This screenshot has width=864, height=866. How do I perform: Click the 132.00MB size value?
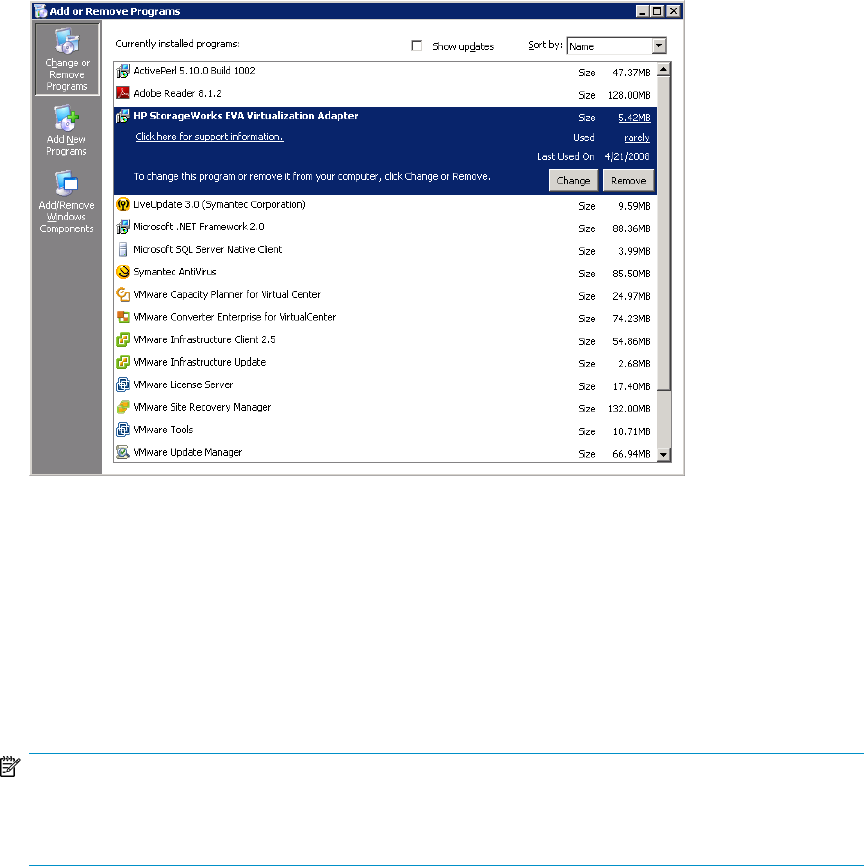click(629, 409)
